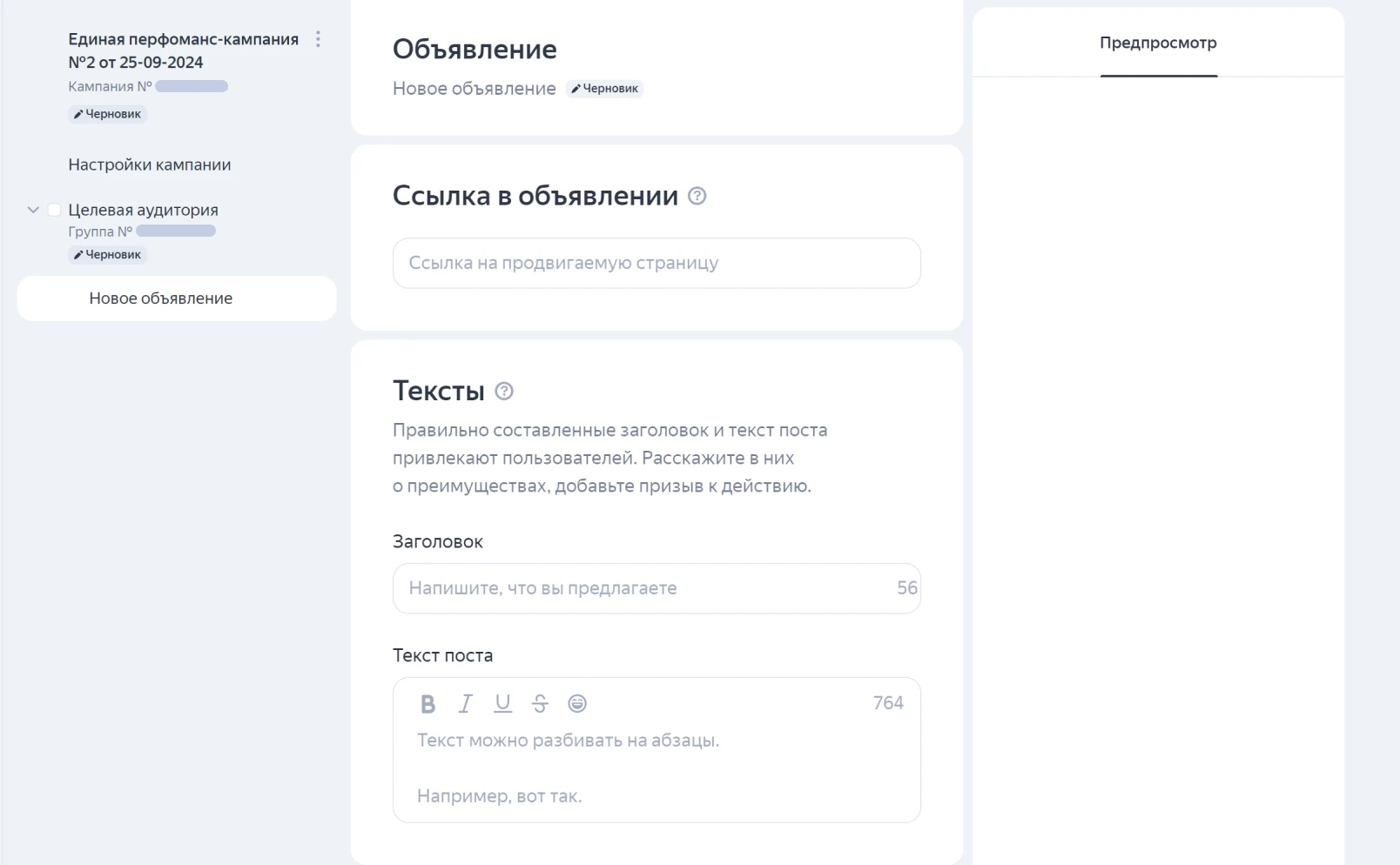Click the Черновик status badge under campaign
Image resolution: width=1400 pixels, height=865 pixels.
coord(108,114)
